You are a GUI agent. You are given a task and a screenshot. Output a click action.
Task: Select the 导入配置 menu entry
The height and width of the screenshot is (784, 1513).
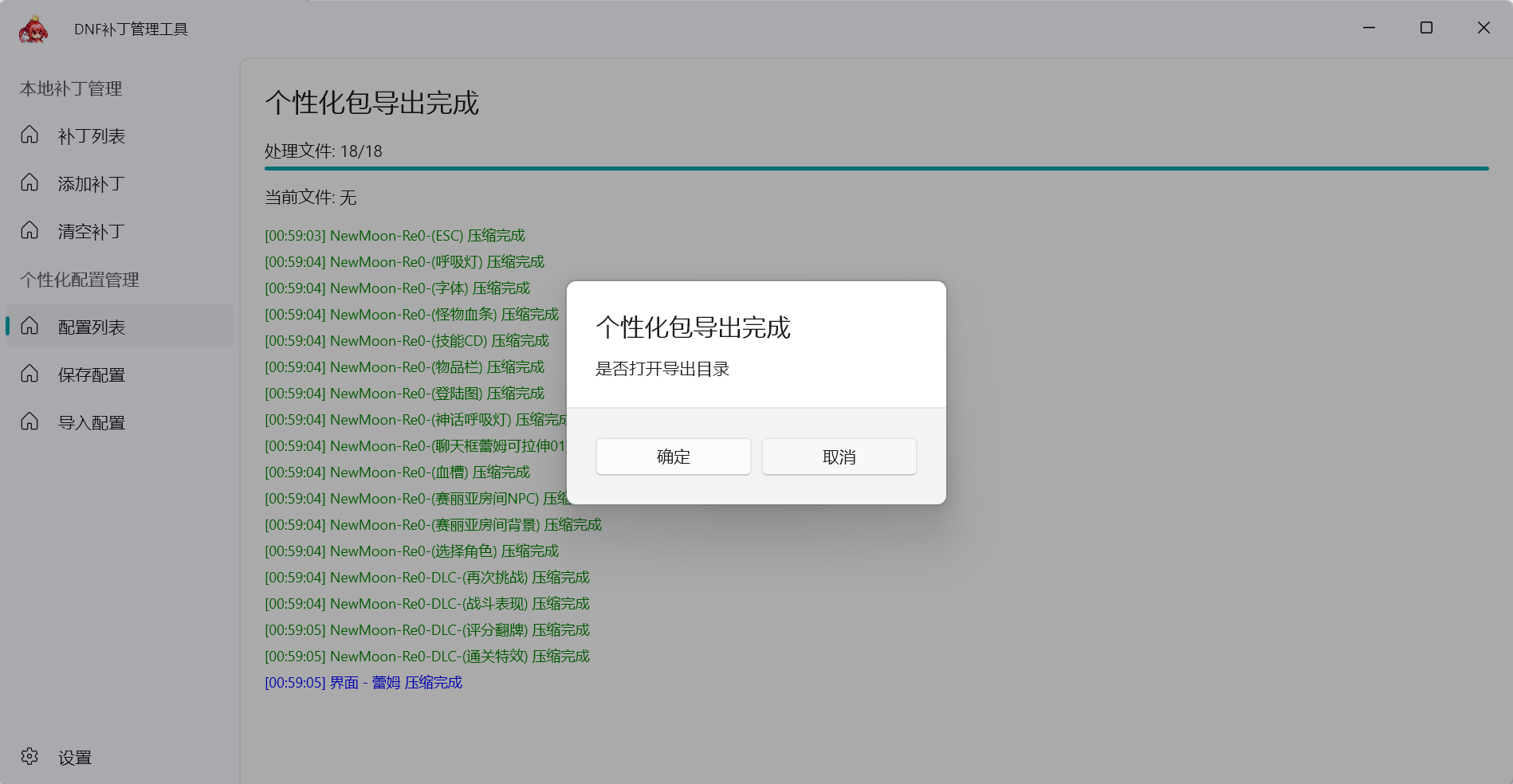point(90,422)
